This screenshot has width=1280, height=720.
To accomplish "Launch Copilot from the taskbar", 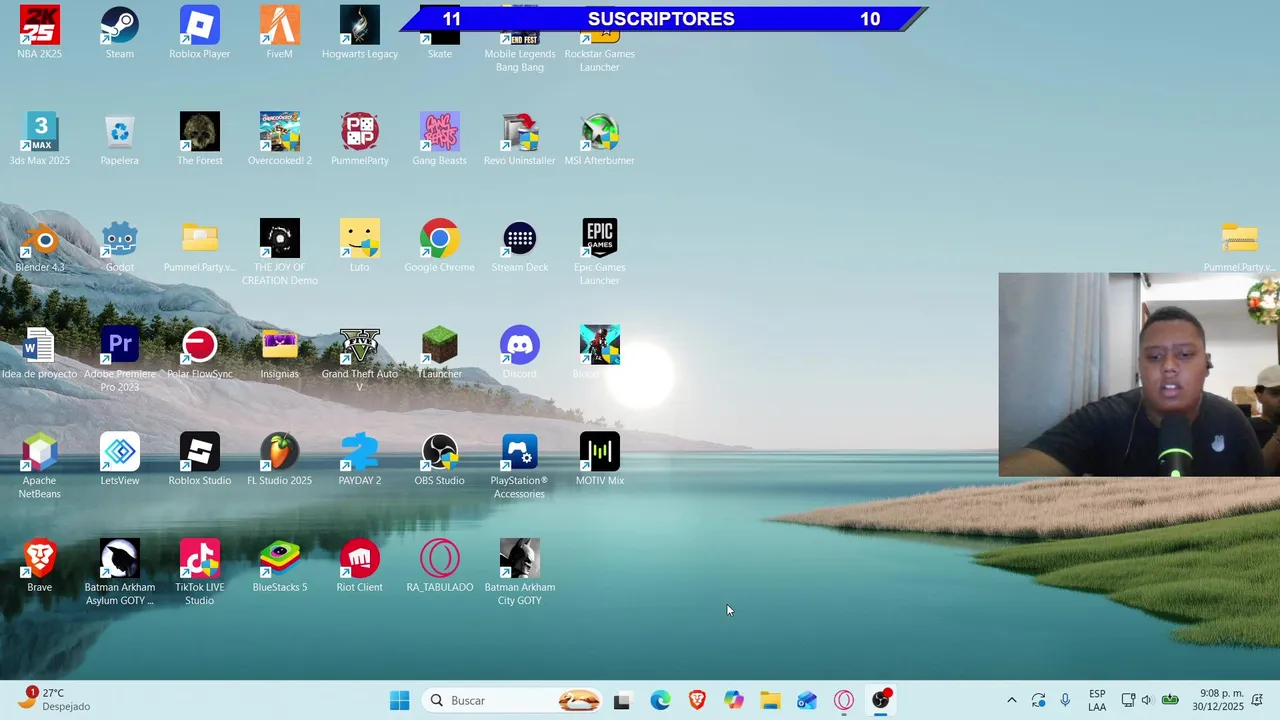I will click(734, 700).
